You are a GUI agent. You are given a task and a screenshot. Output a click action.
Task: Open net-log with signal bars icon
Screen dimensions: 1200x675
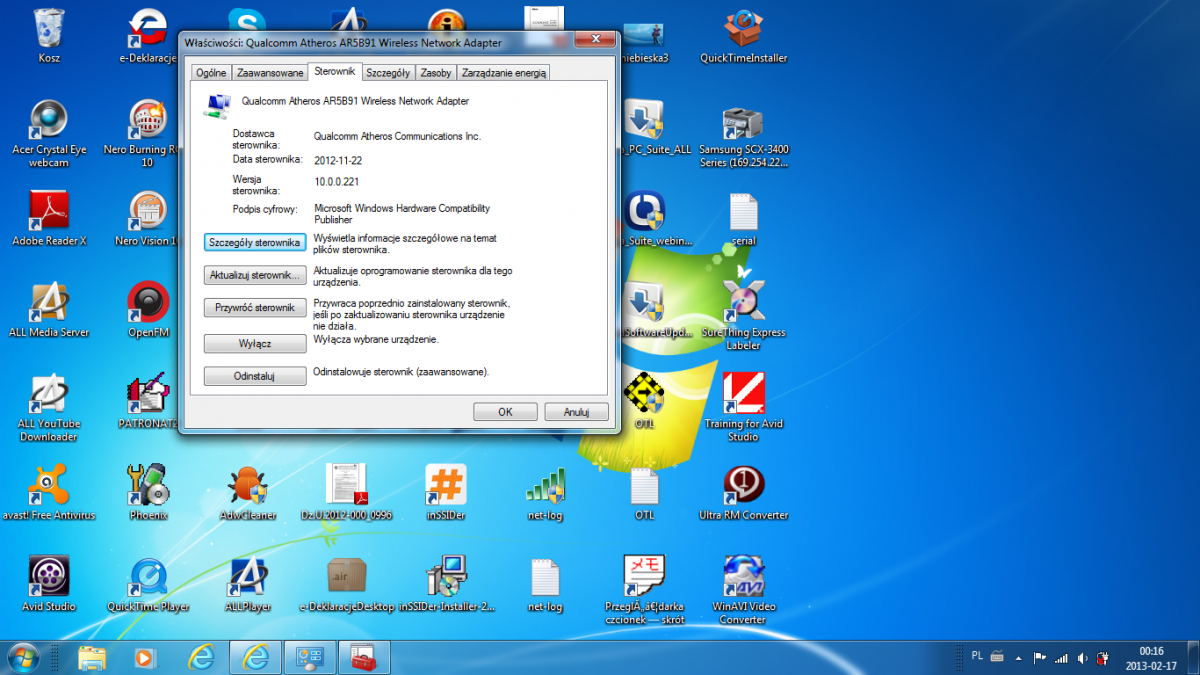pyautogui.click(x=545, y=491)
